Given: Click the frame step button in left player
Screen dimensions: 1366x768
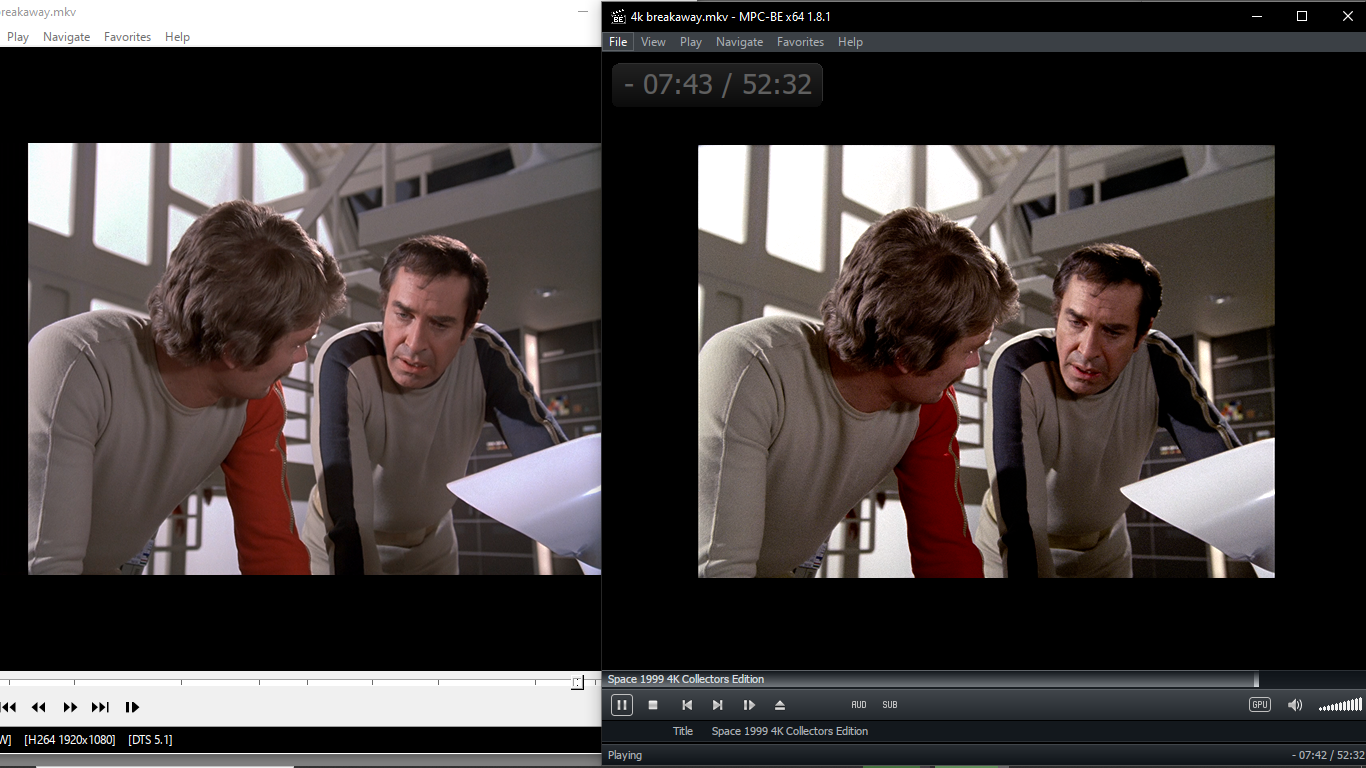Looking at the screenshot, I should click(x=132, y=707).
